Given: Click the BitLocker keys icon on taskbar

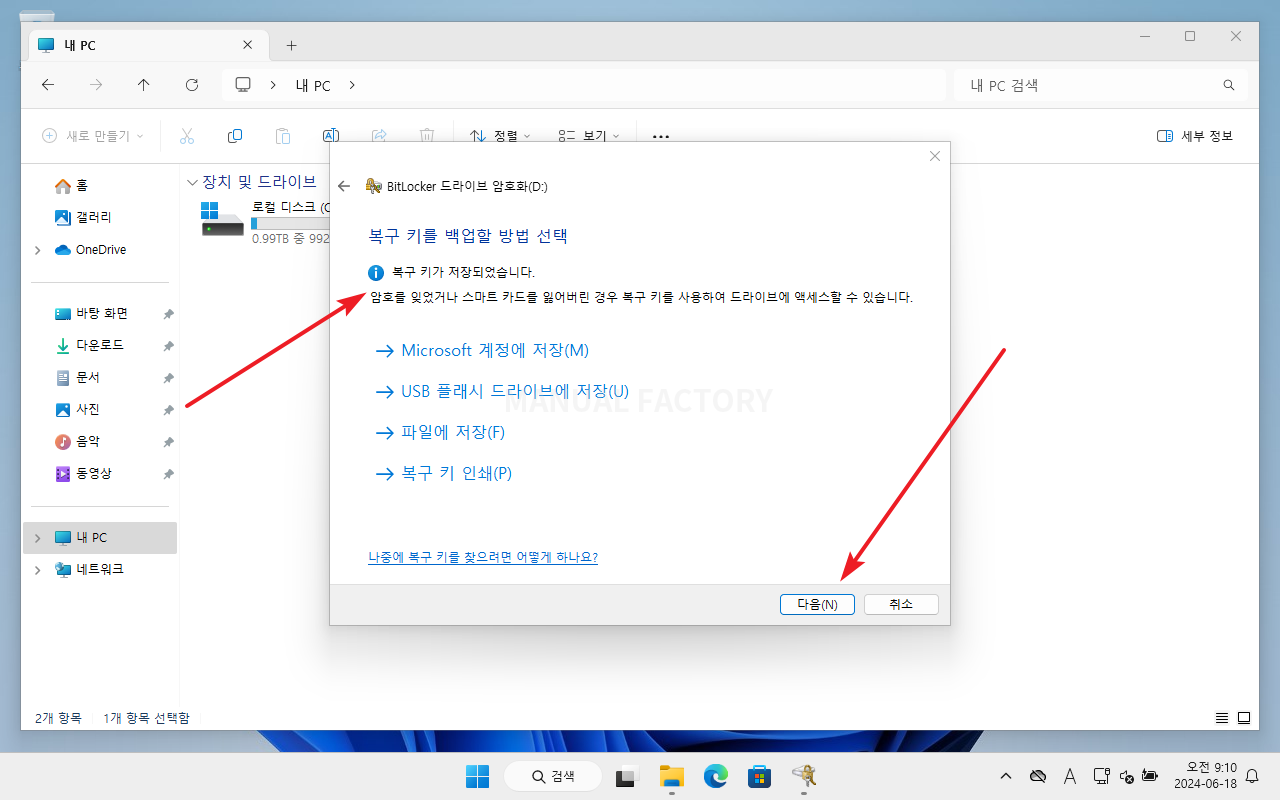Looking at the screenshot, I should point(803,776).
